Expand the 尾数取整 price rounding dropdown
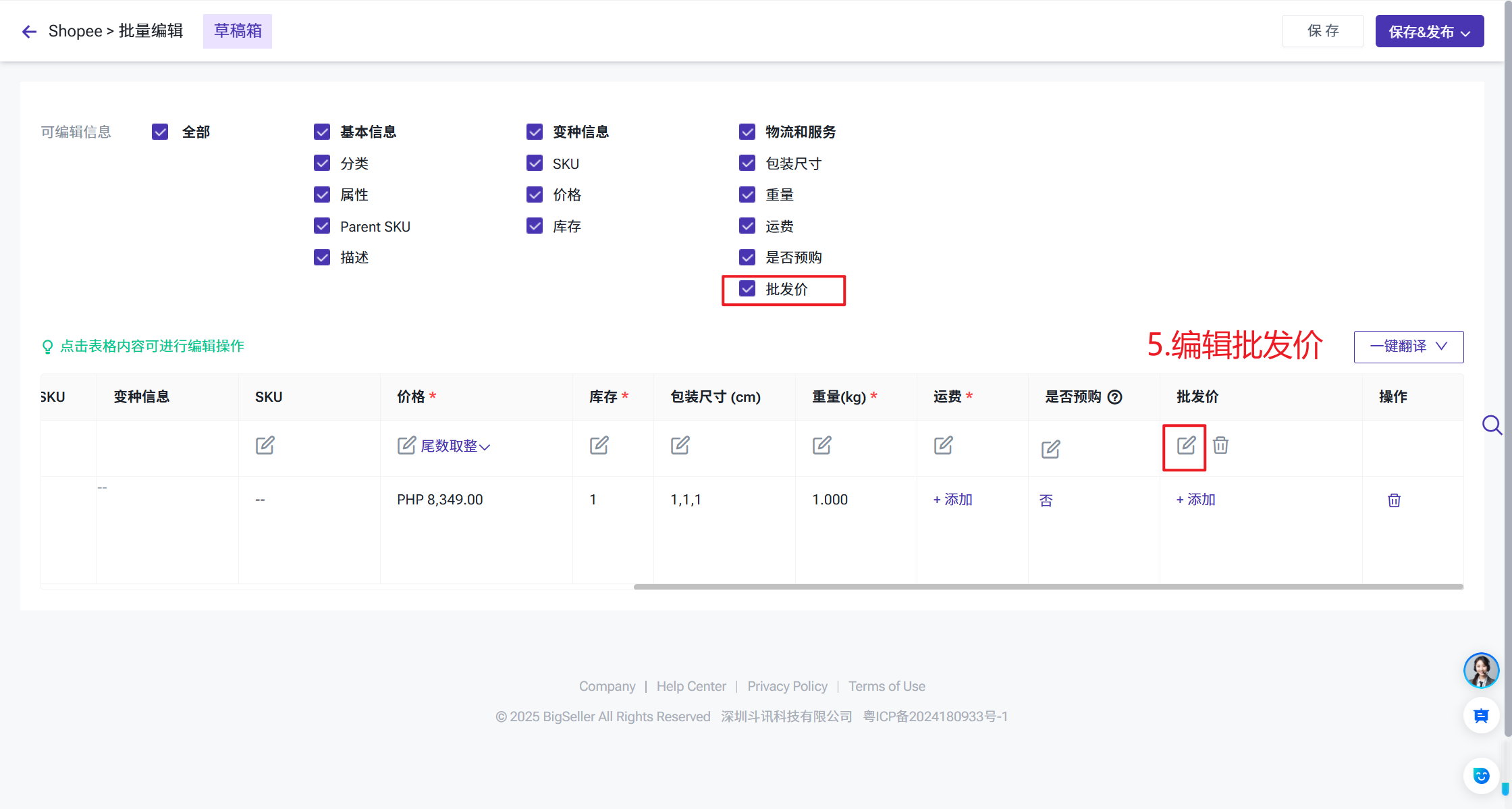 tap(456, 446)
